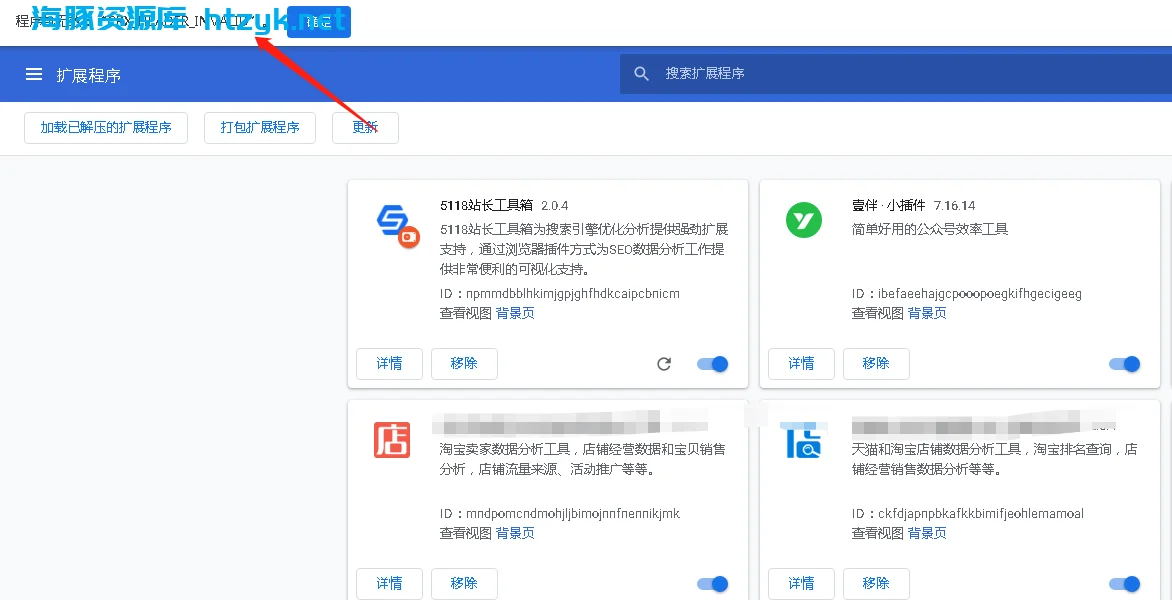Viewport: 1172px width, 600px height.
Task: Click the 5118站长工具箱 extension icon
Action: 397,227
